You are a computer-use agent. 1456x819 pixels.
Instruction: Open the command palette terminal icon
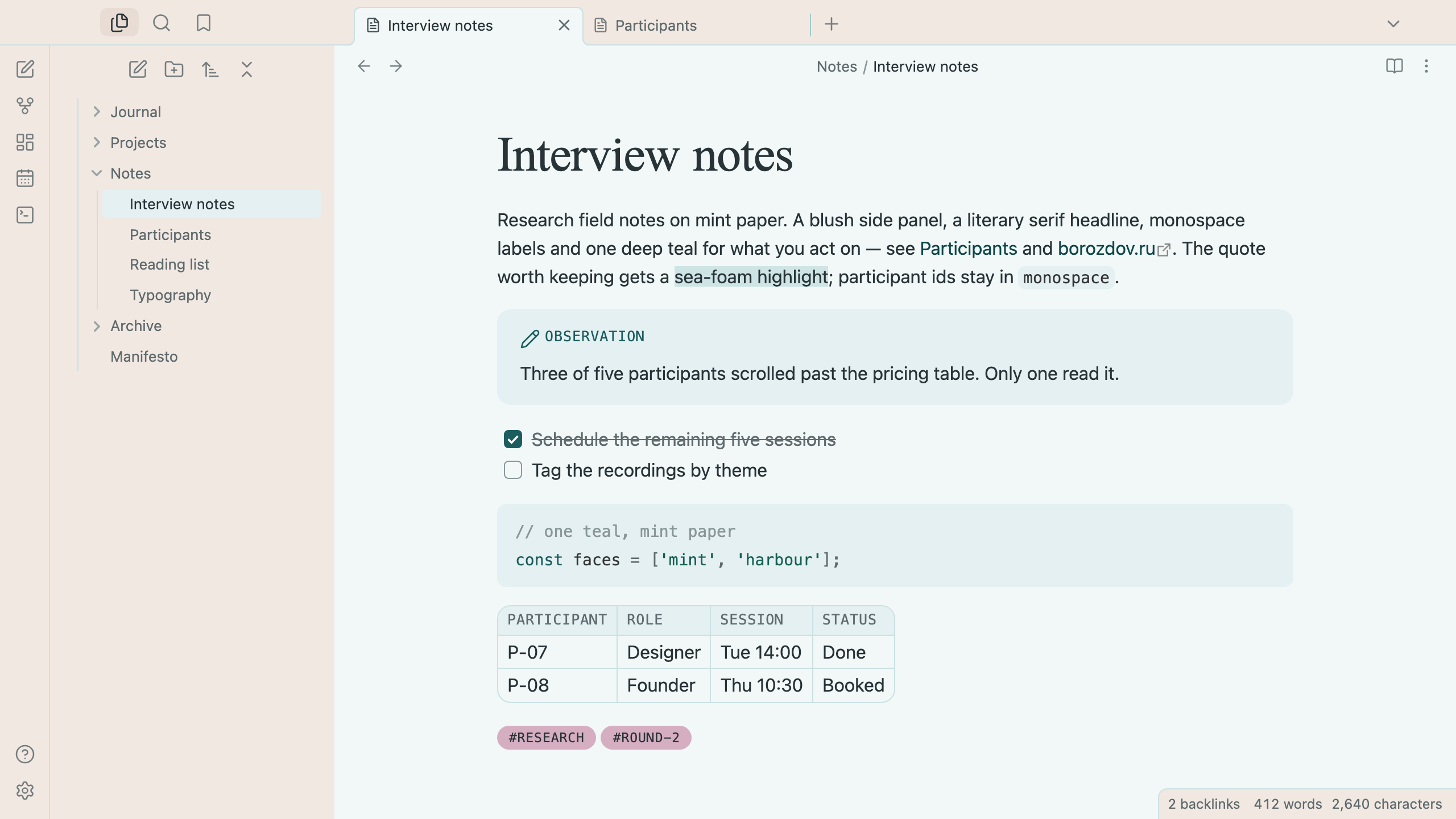click(25, 215)
